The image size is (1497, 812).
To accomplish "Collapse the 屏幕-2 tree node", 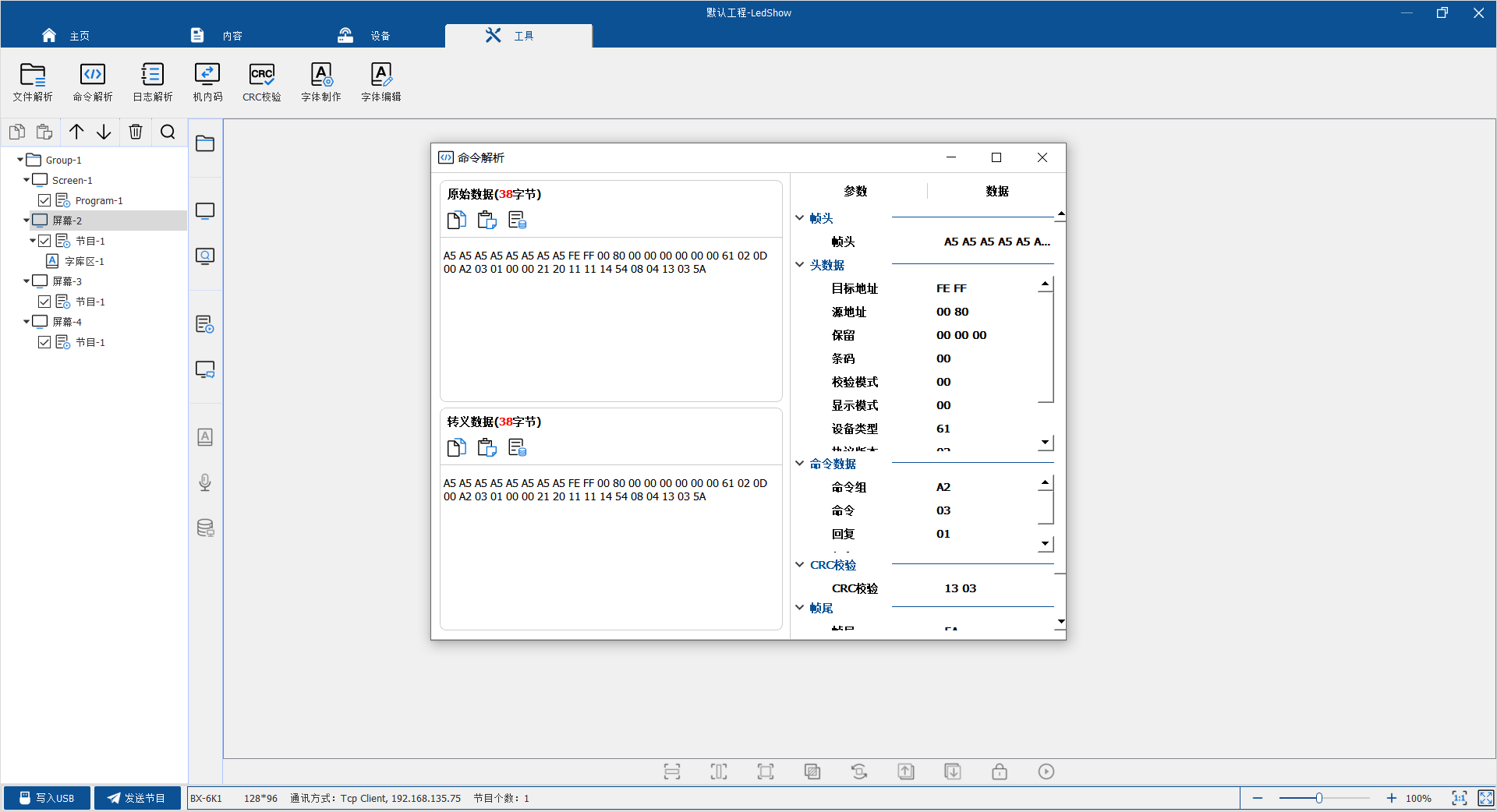I will [x=27, y=221].
